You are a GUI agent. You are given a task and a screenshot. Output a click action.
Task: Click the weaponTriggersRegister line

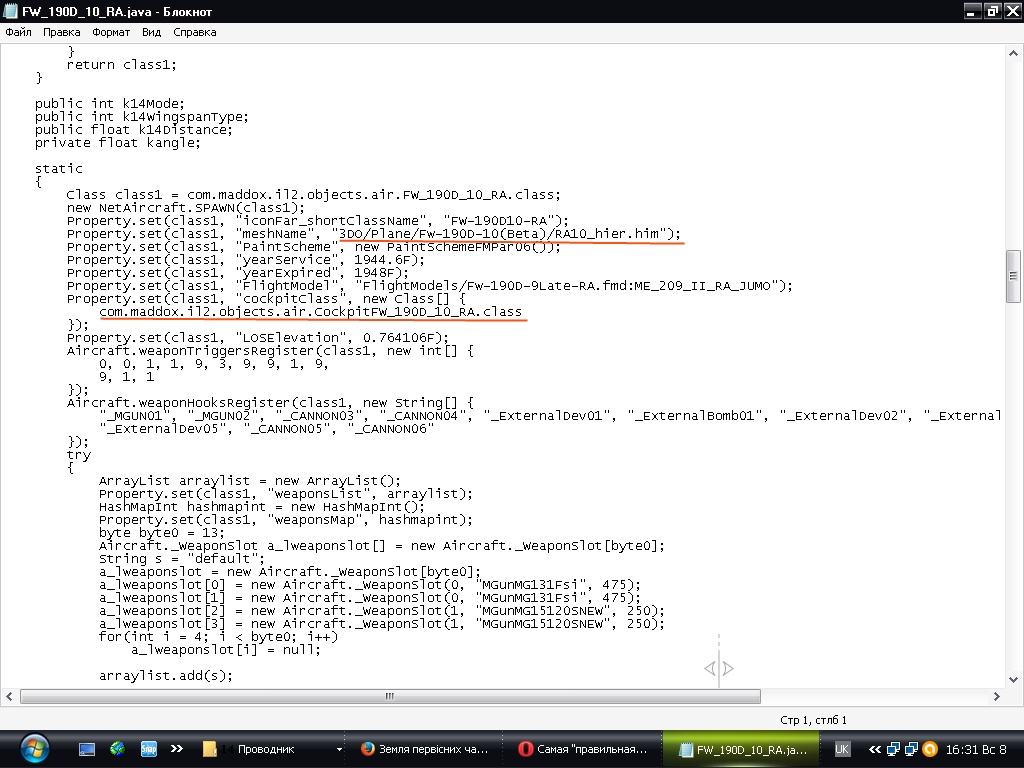tap(270, 351)
